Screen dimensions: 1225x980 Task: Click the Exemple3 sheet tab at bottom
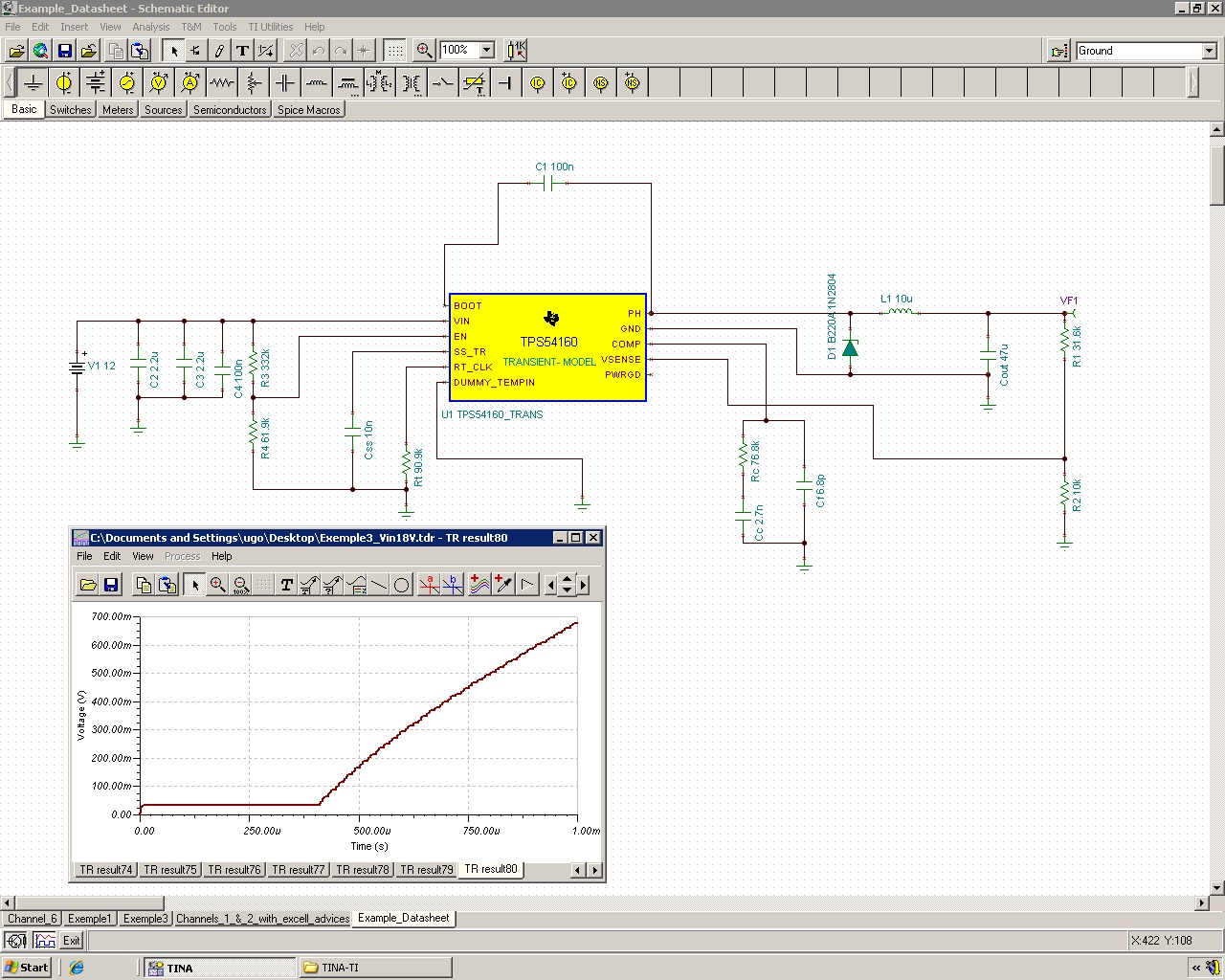tap(145, 918)
